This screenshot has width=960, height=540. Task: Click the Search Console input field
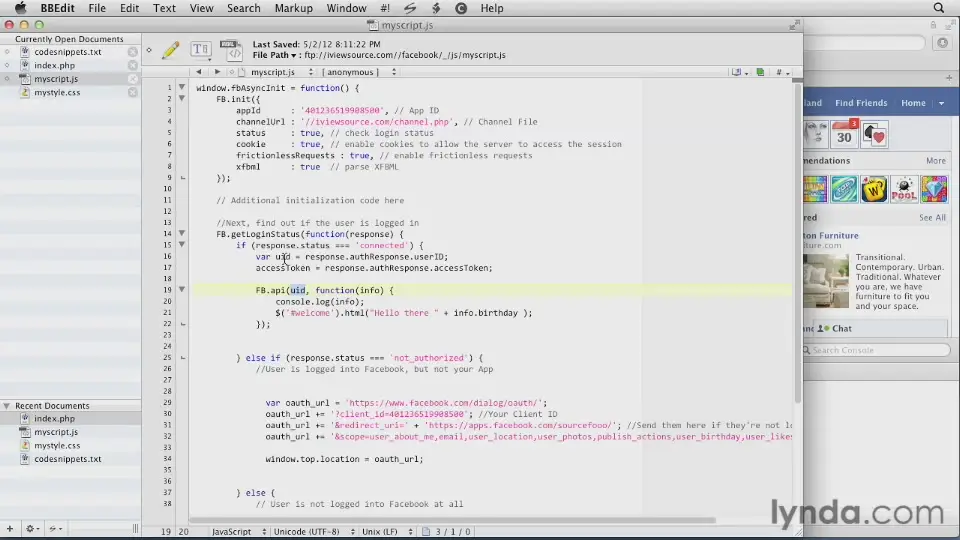click(x=876, y=350)
